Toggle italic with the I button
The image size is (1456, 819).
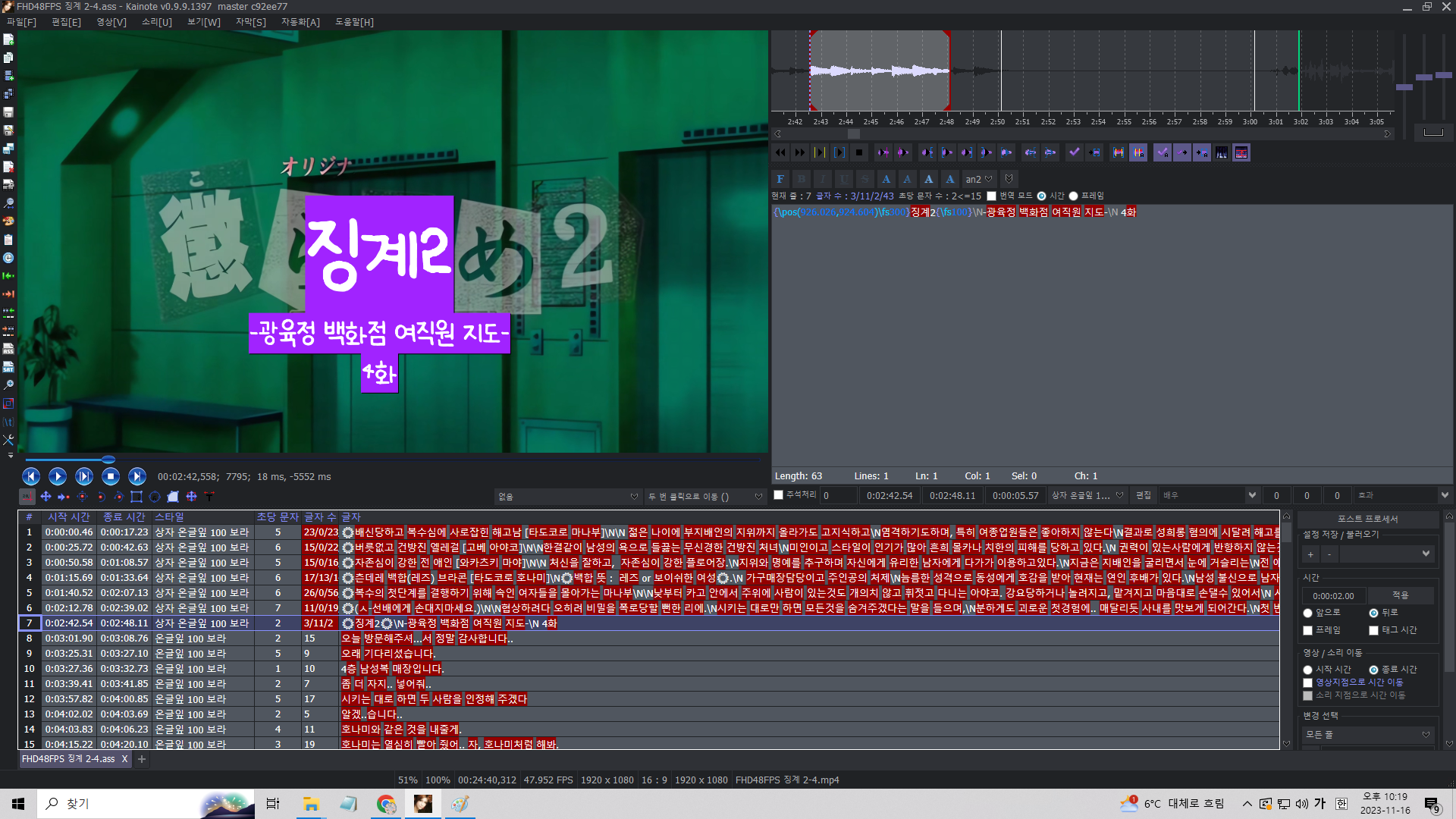pyautogui.click(x=823, y=179)
